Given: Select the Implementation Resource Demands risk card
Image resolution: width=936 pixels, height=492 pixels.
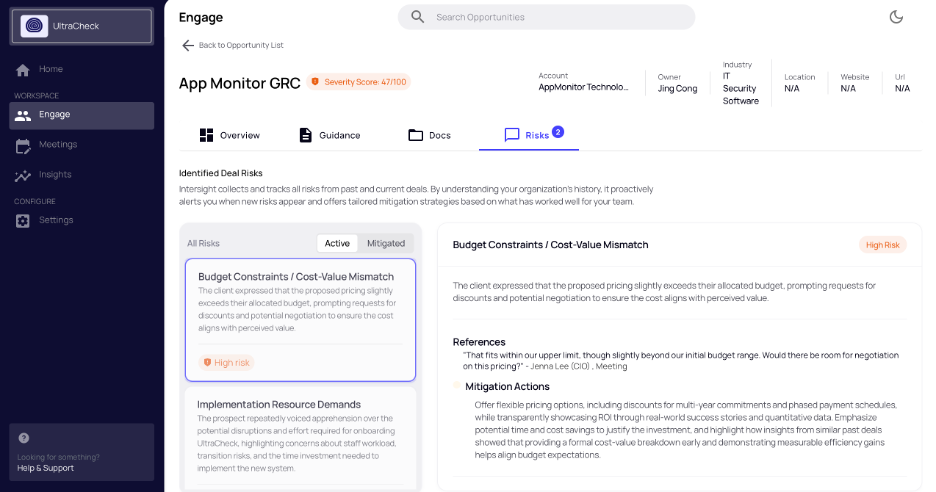Looking at the screenshot, I should [x=300, y=438].
